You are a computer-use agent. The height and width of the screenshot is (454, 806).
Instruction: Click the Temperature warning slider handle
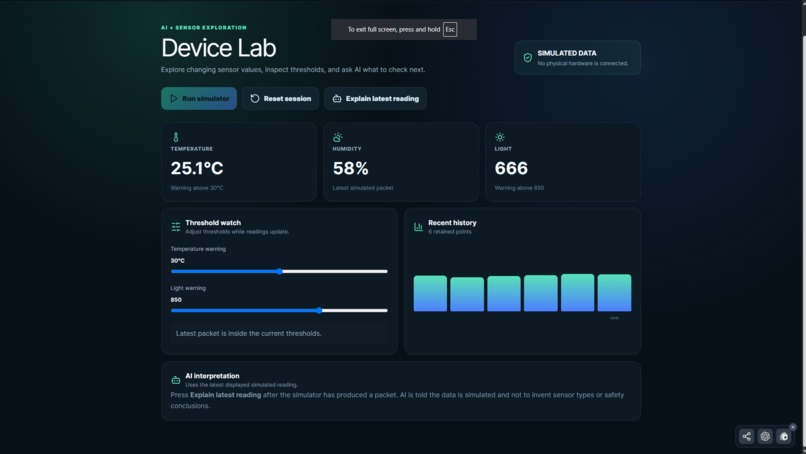click(280, 271)
